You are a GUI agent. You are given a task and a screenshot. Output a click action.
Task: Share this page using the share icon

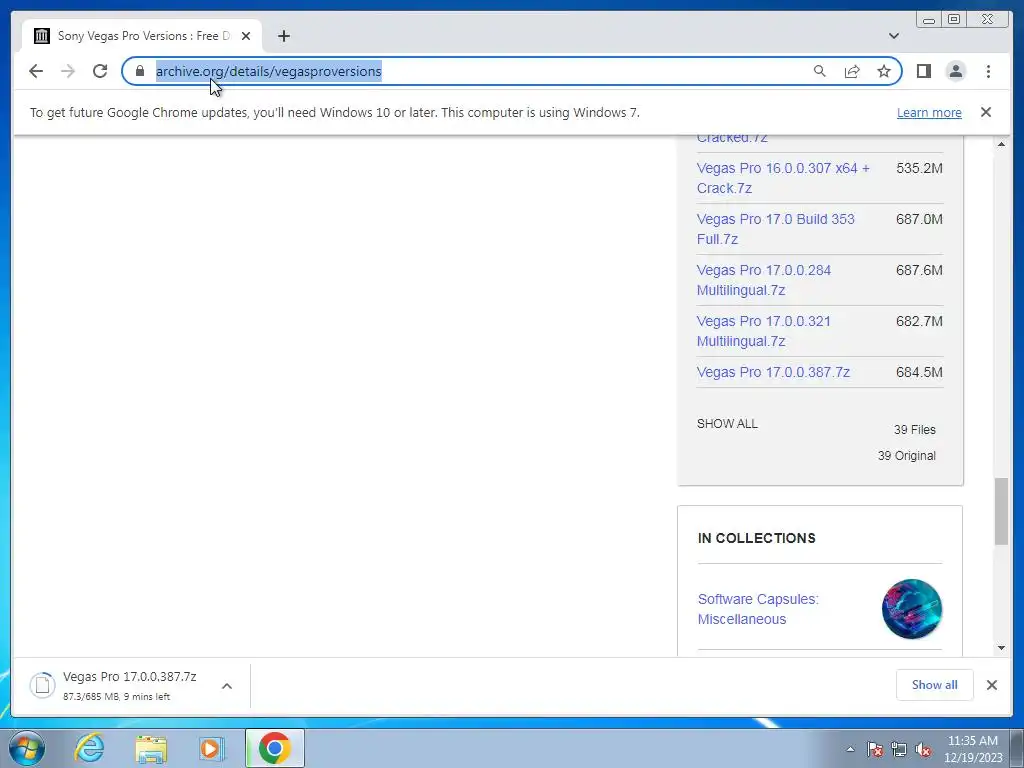(852, 71)
